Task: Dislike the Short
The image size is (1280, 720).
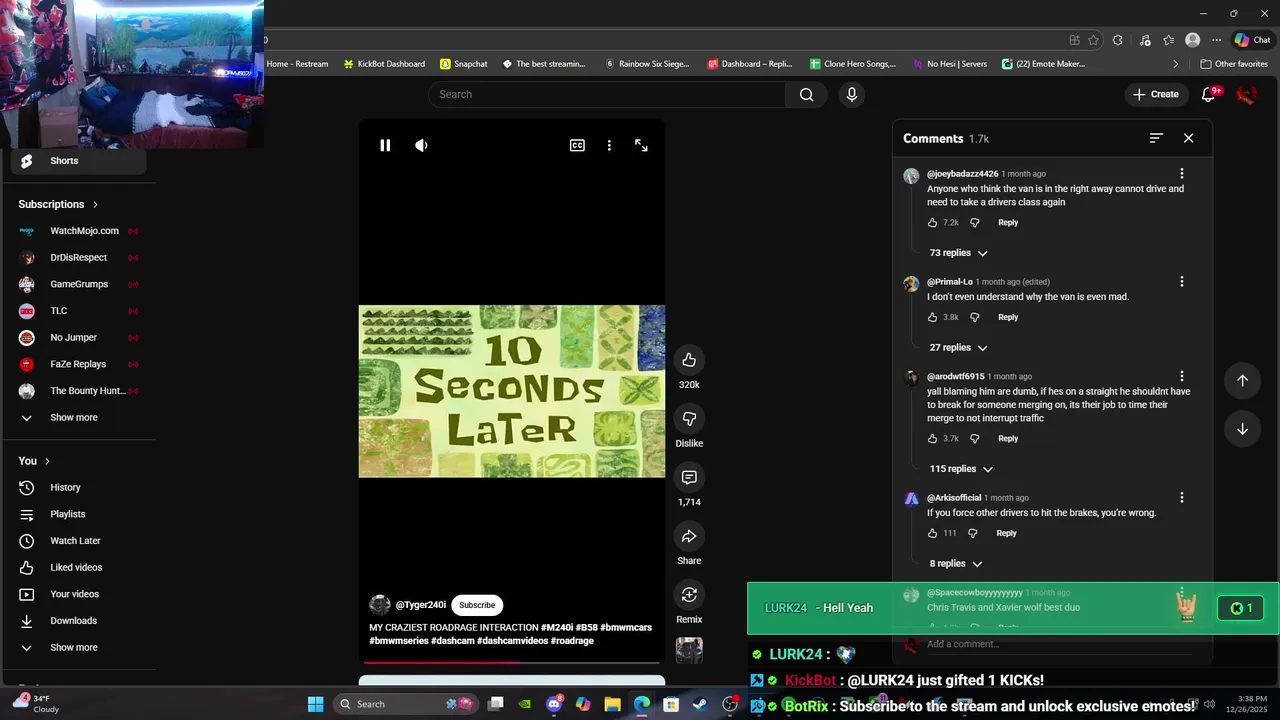Action: [x=689, y=418]
